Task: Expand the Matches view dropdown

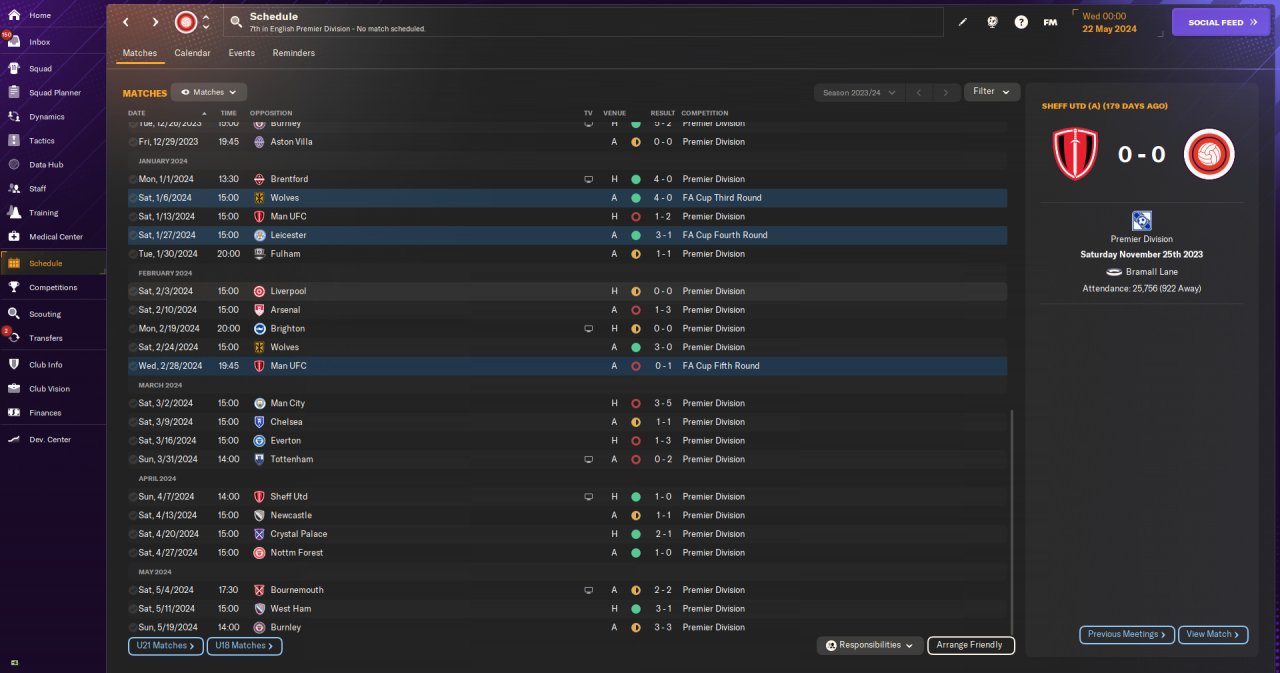Action: [x=209, y=92]
